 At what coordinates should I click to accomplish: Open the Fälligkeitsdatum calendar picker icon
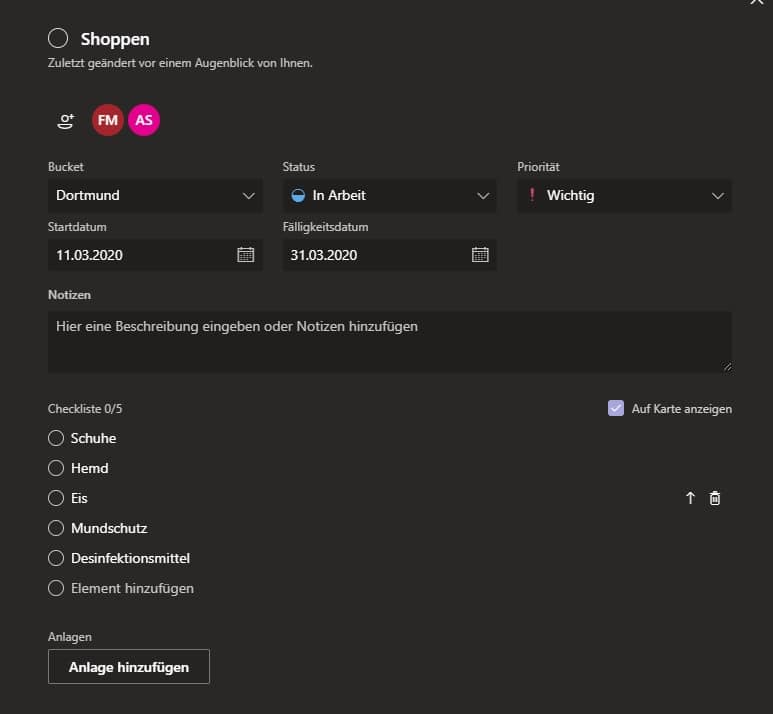[480, 255]
